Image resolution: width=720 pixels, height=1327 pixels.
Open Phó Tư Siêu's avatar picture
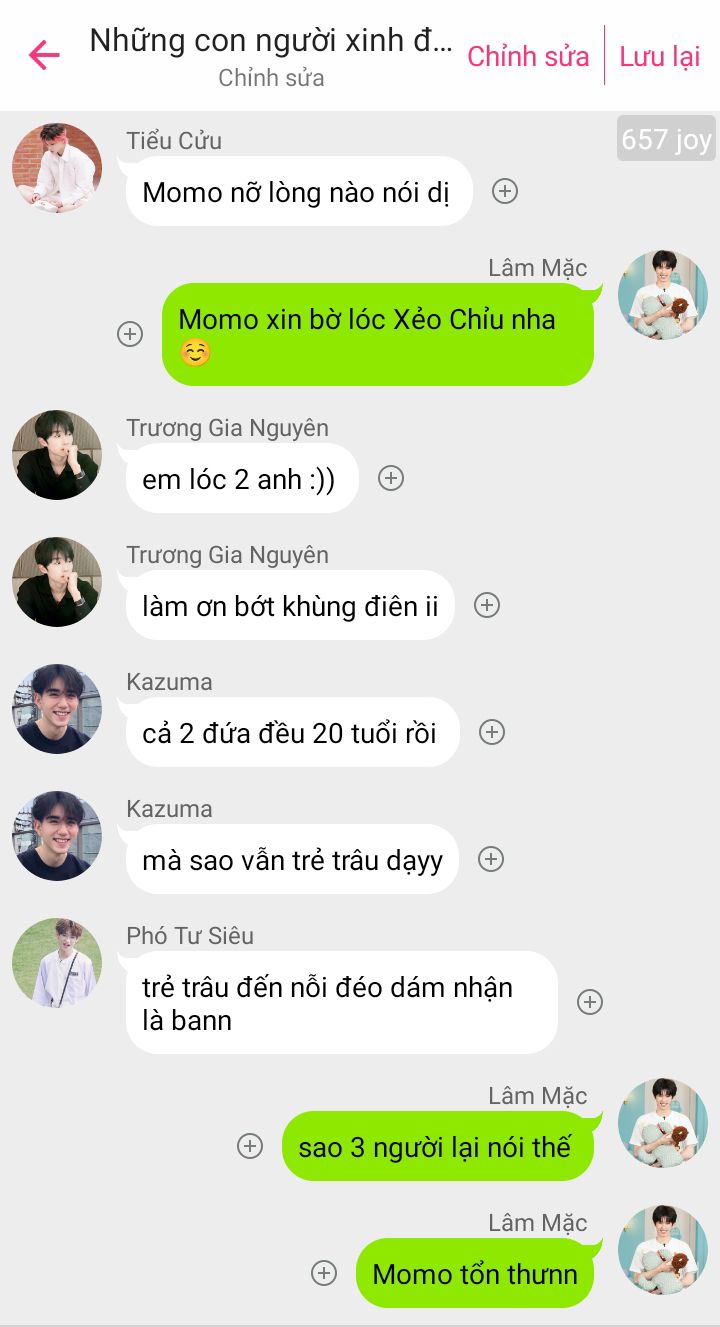(57, 963)
